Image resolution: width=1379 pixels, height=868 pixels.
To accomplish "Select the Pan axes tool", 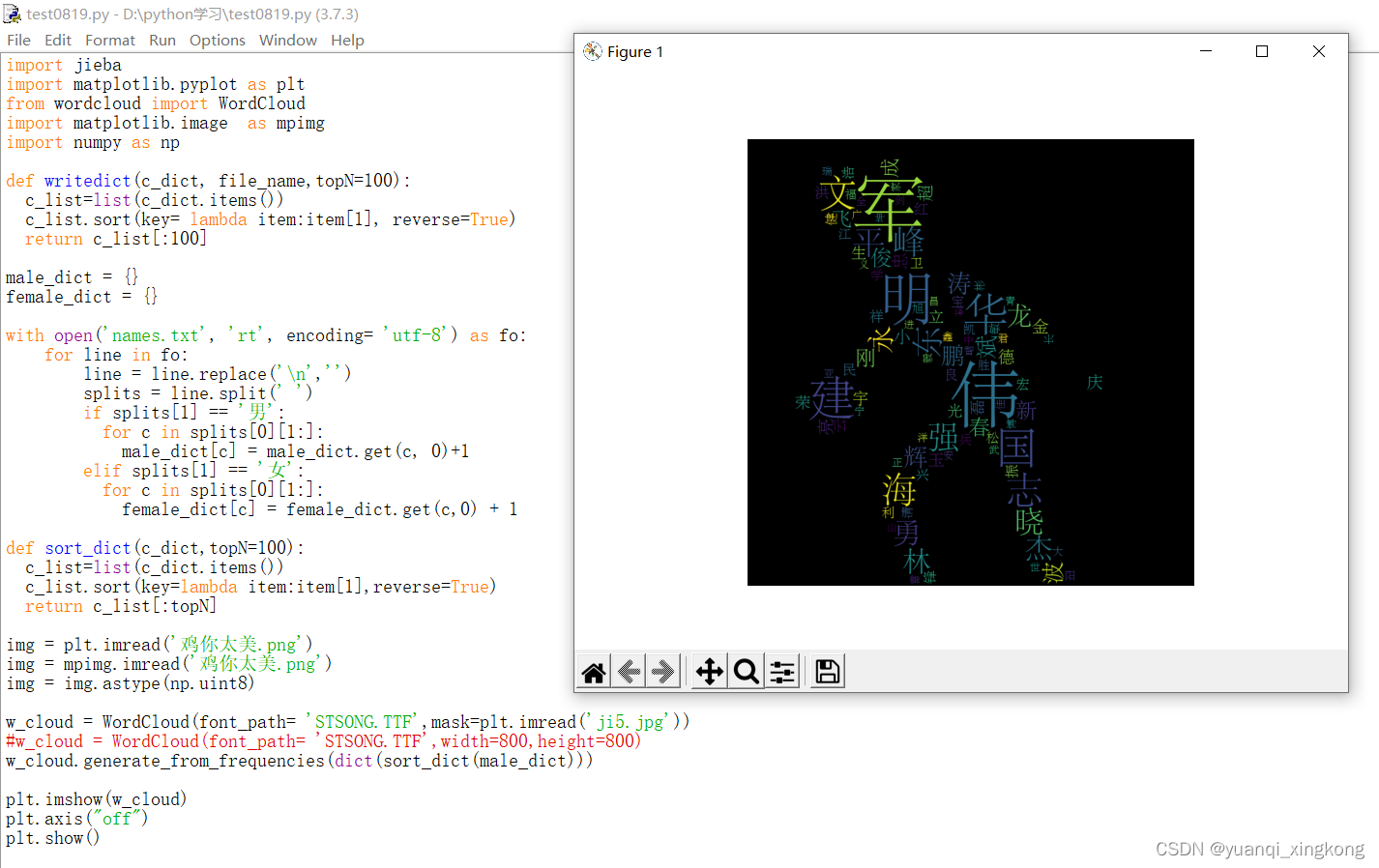I will [x=710, y=672].
